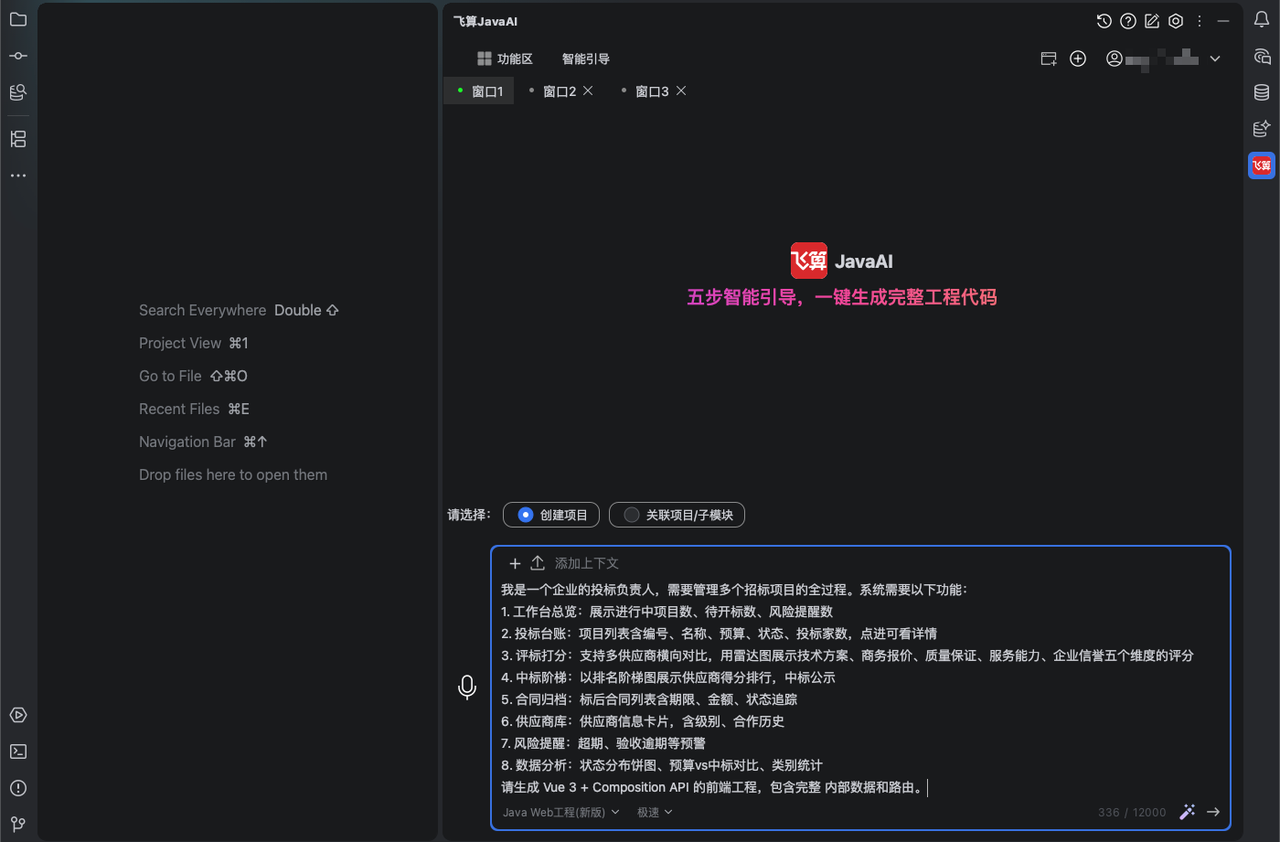Expand the account dropdown chevron
Viewport: 1280px width, 842px height.
point(1215,59)
